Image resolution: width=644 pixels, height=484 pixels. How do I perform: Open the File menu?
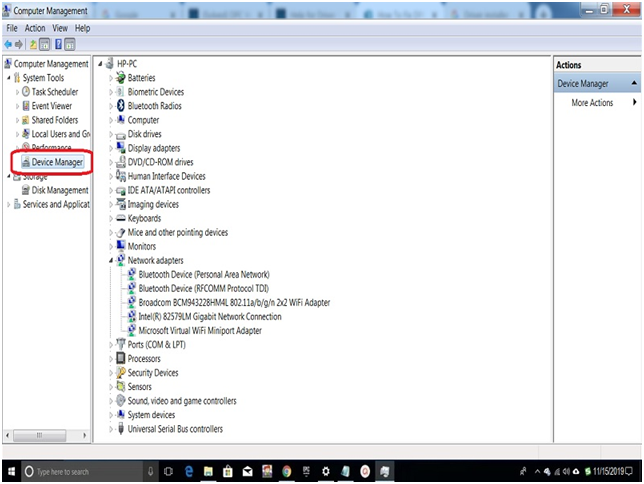pyautogui.click(x=12, y=28)
